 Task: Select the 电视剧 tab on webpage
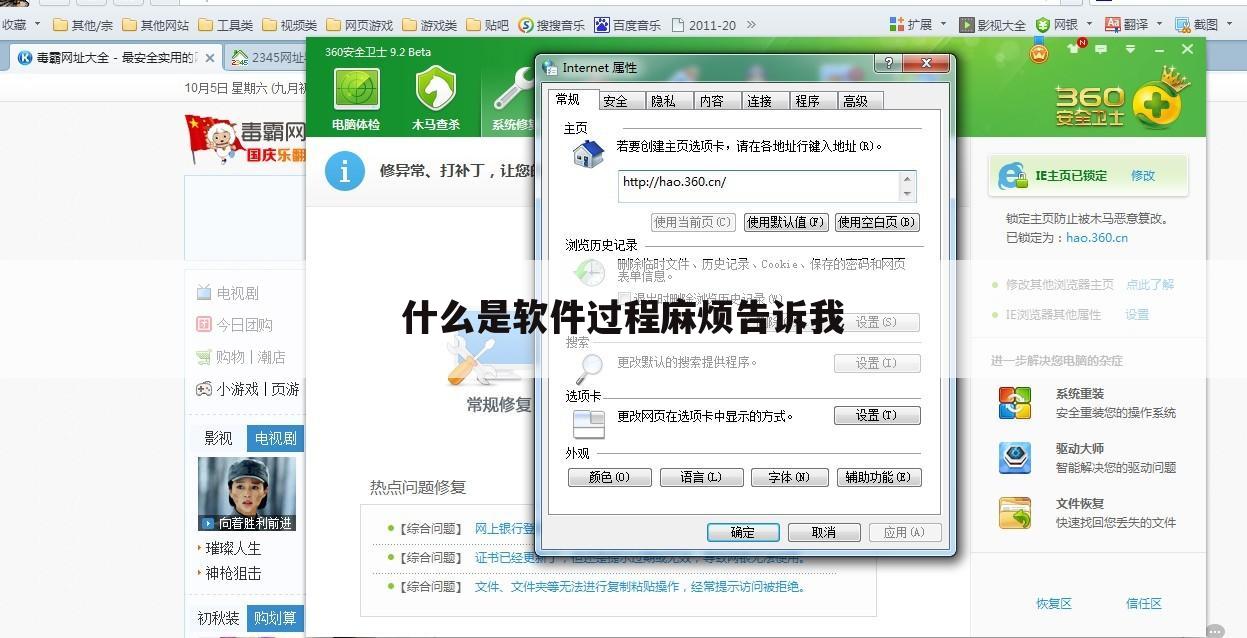[275, 438]
